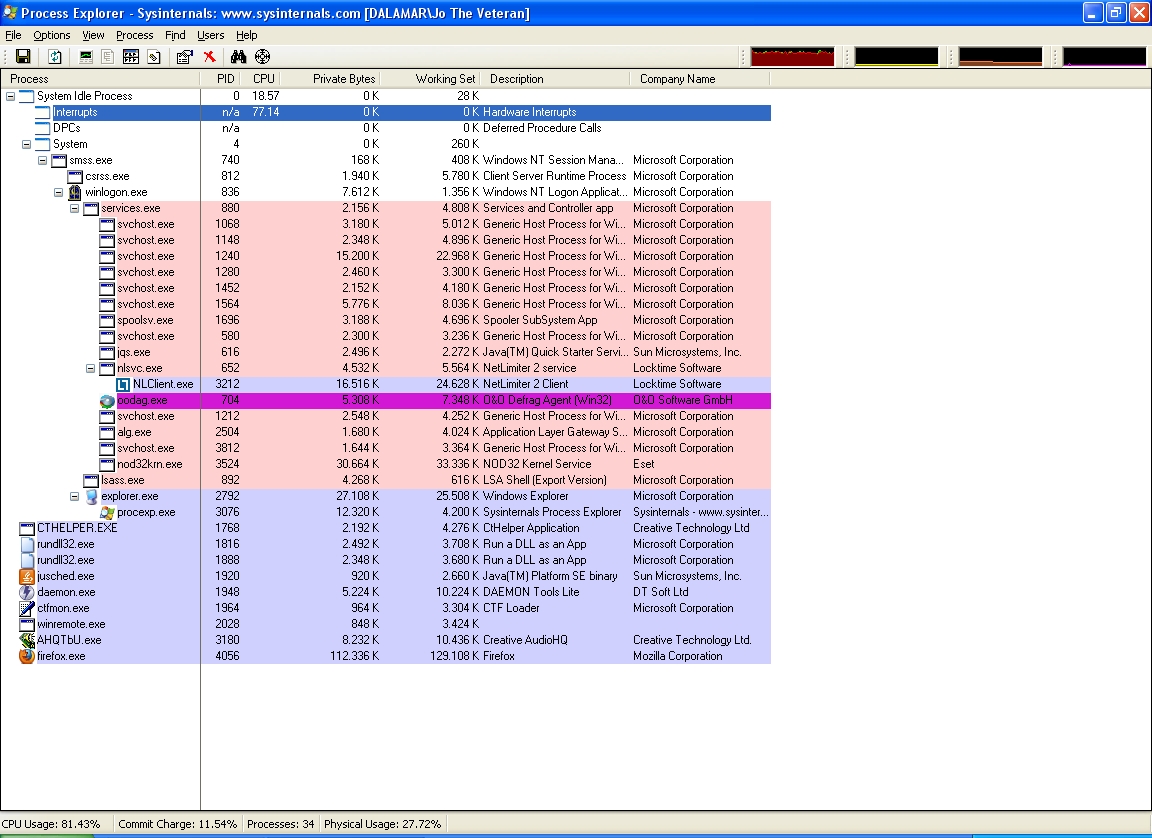1152x838 pixels.
Task: Click the commit history mini graph with yellow line
Action: point(896,57)
